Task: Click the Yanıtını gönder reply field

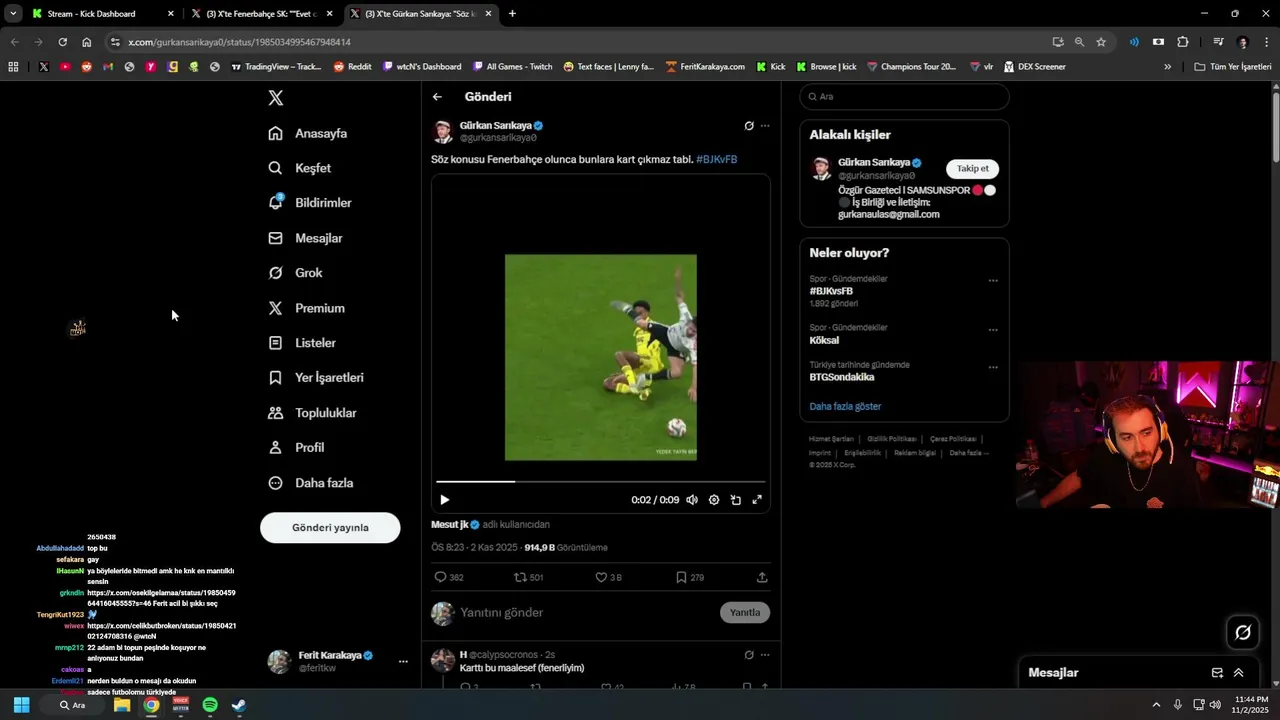Action: 585,612
